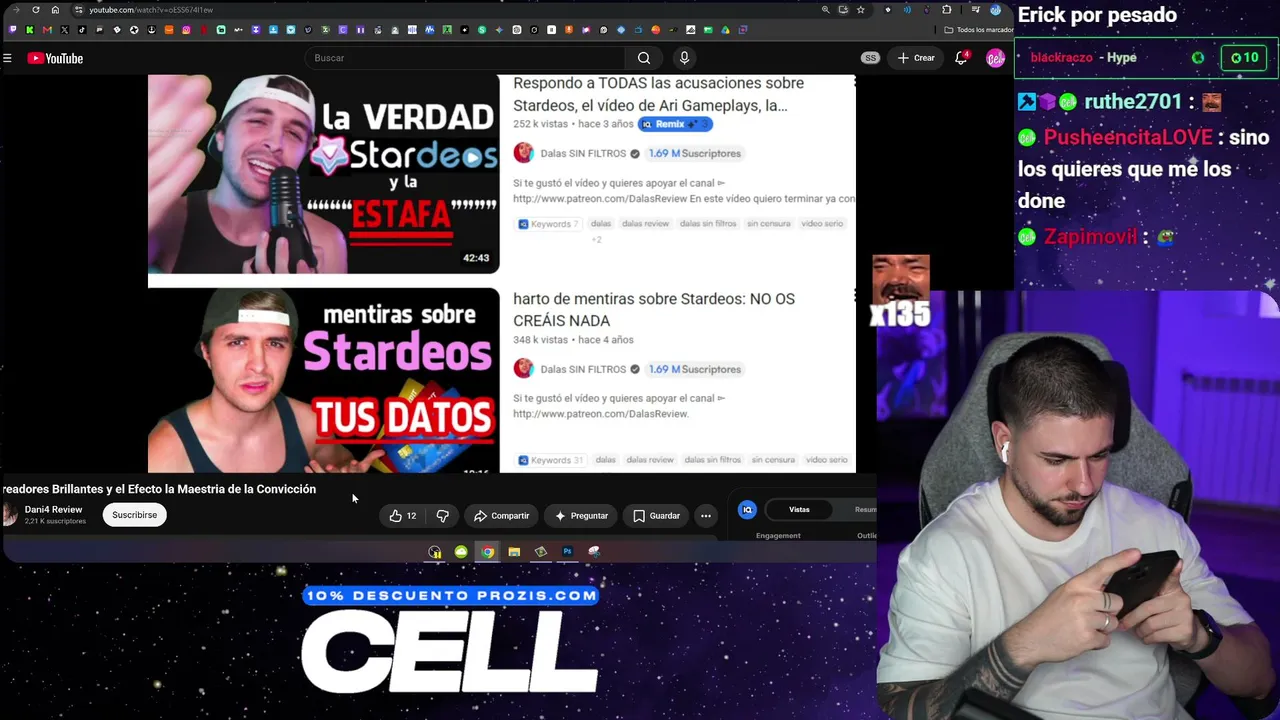The height and width of the screenshot is (720, 1280).
Task: Open 'harto de mentiras sobre Stardeos' video title
Action: [654, 309]
